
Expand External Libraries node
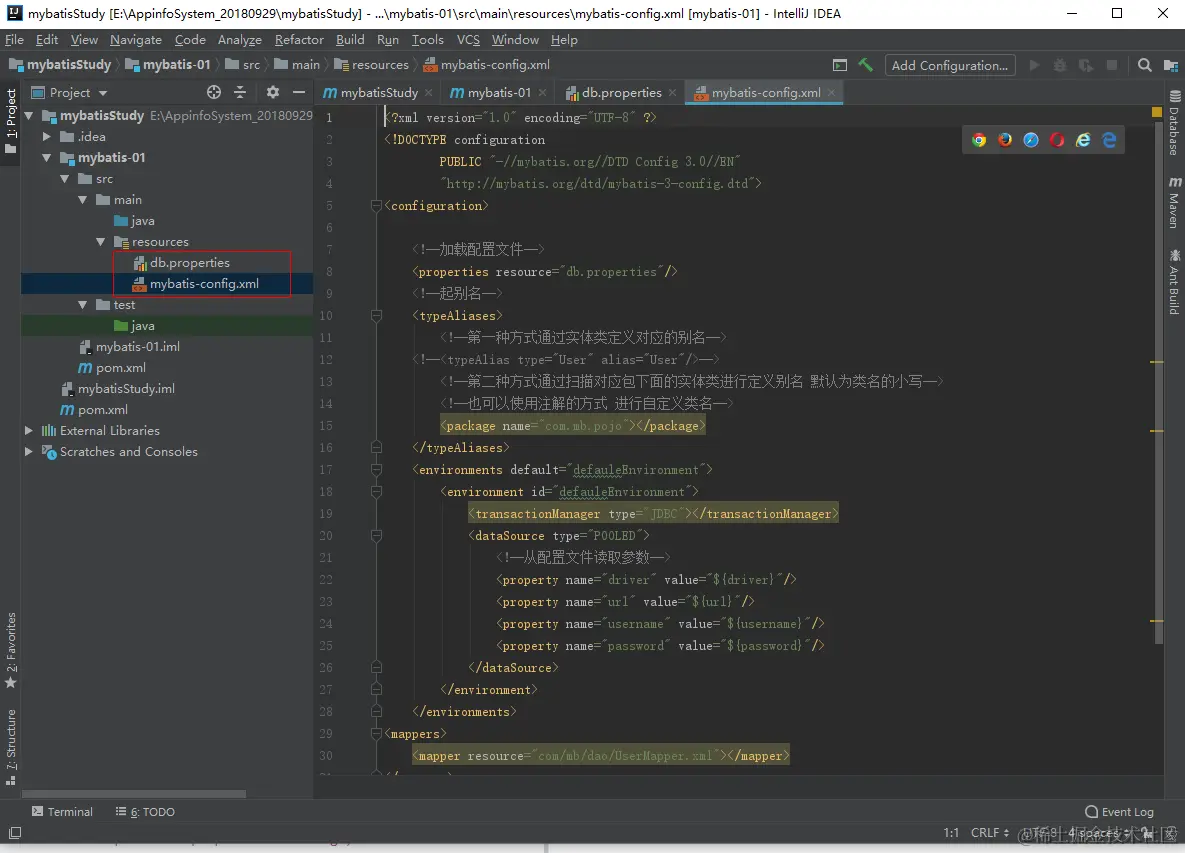[x=29, y=431]
